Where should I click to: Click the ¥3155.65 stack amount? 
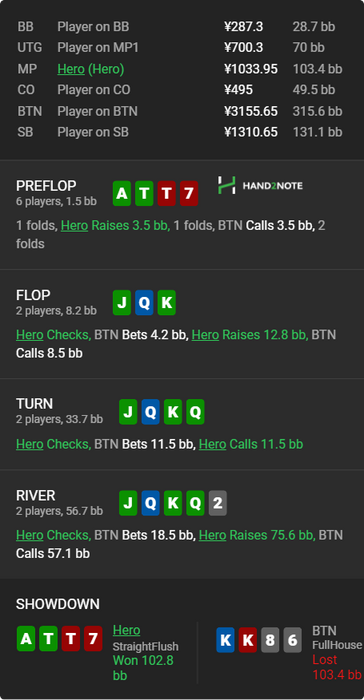point(251,111)
